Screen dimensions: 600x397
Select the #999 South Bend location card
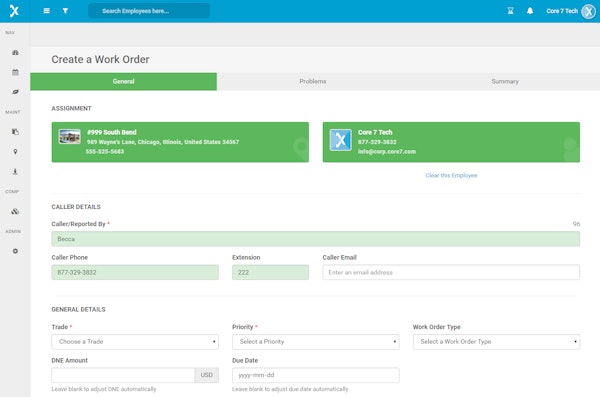180,142
